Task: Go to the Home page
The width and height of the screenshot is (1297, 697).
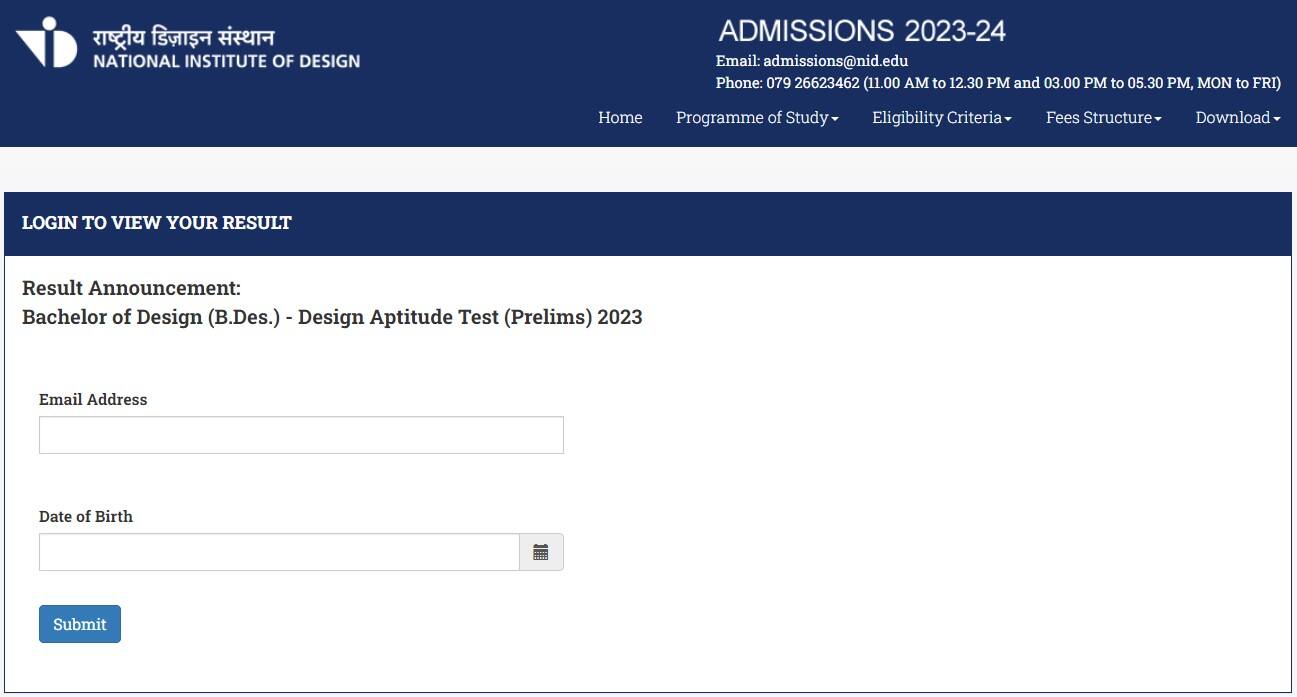Action: (x=620, y=117)
